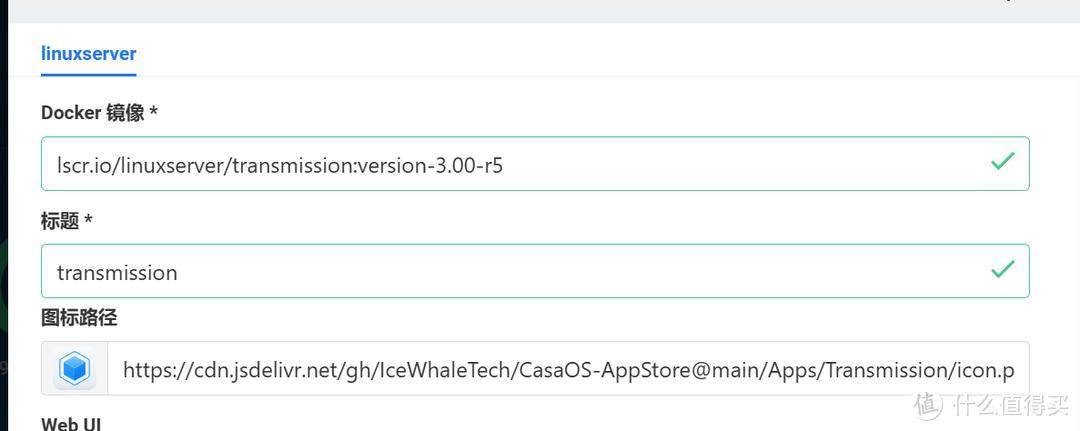This screenshot has width=1080, height=431.
Task: Click the 什么值得买 watermark text
Action: pos(1012,406)
